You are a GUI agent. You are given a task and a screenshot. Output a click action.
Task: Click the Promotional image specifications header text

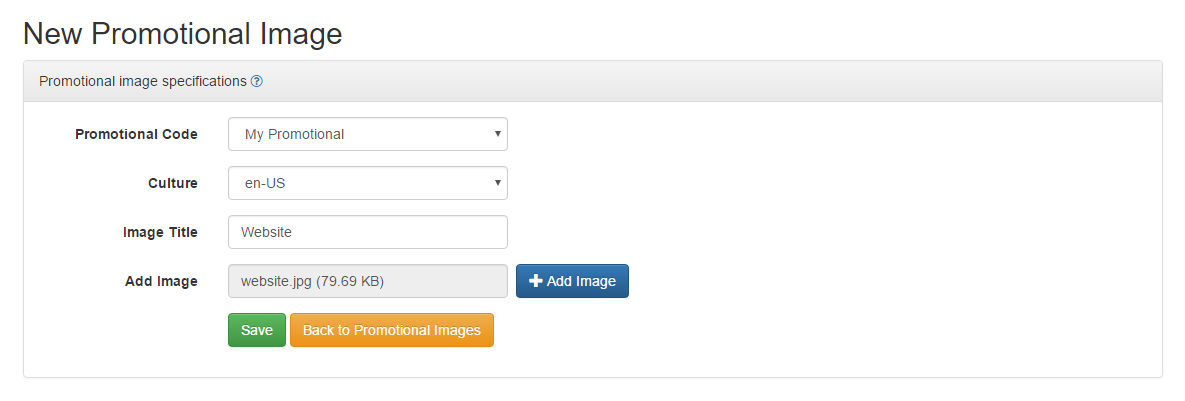coord(143,82)
